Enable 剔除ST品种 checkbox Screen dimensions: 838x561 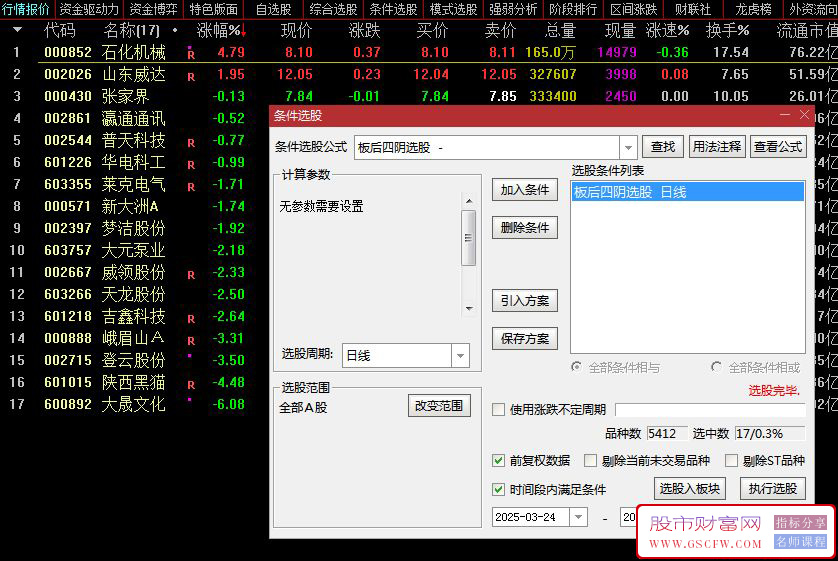pyautogui.click(x=731, y=461)
